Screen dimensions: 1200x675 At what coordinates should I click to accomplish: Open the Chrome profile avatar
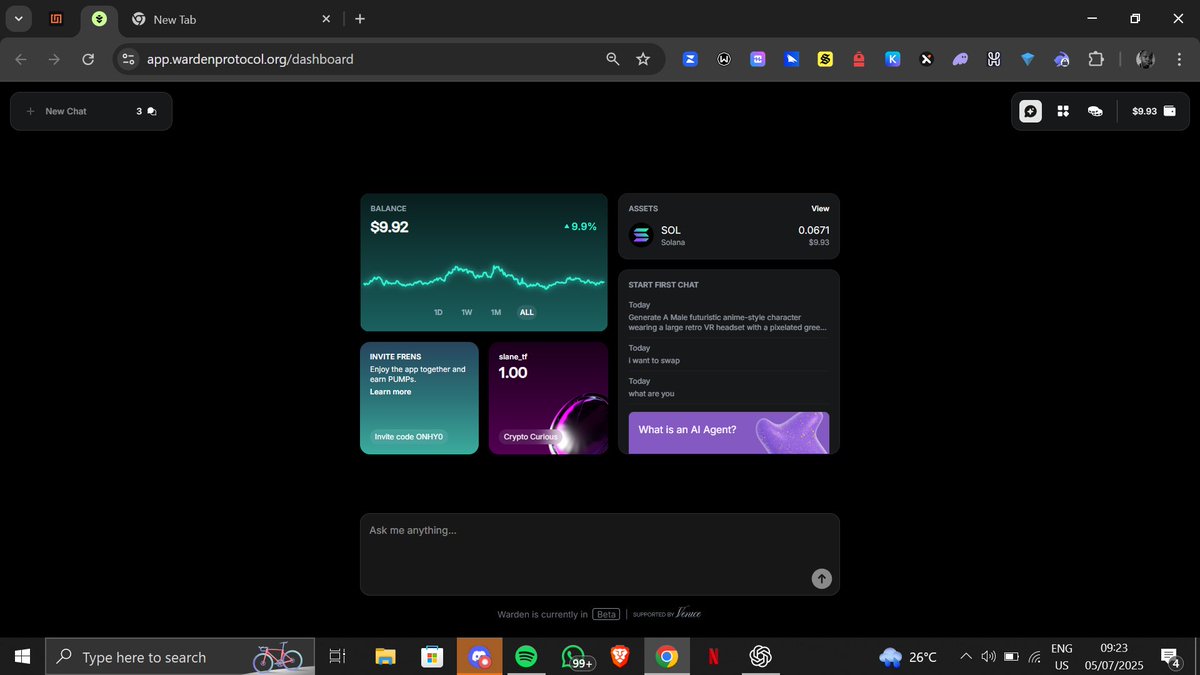coord(1145,59)
